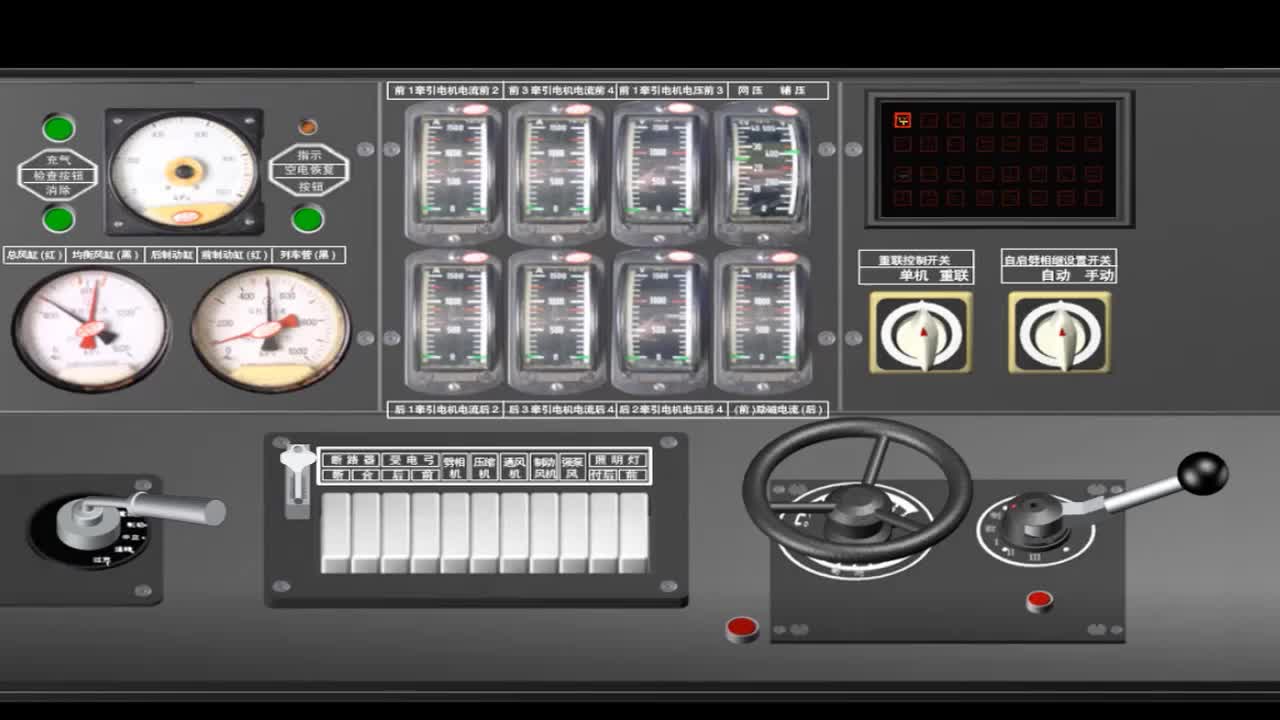Flip the 受电弓 前 key switch
The width and height of the screenshot is (1280, 720).
coord(426,533)
